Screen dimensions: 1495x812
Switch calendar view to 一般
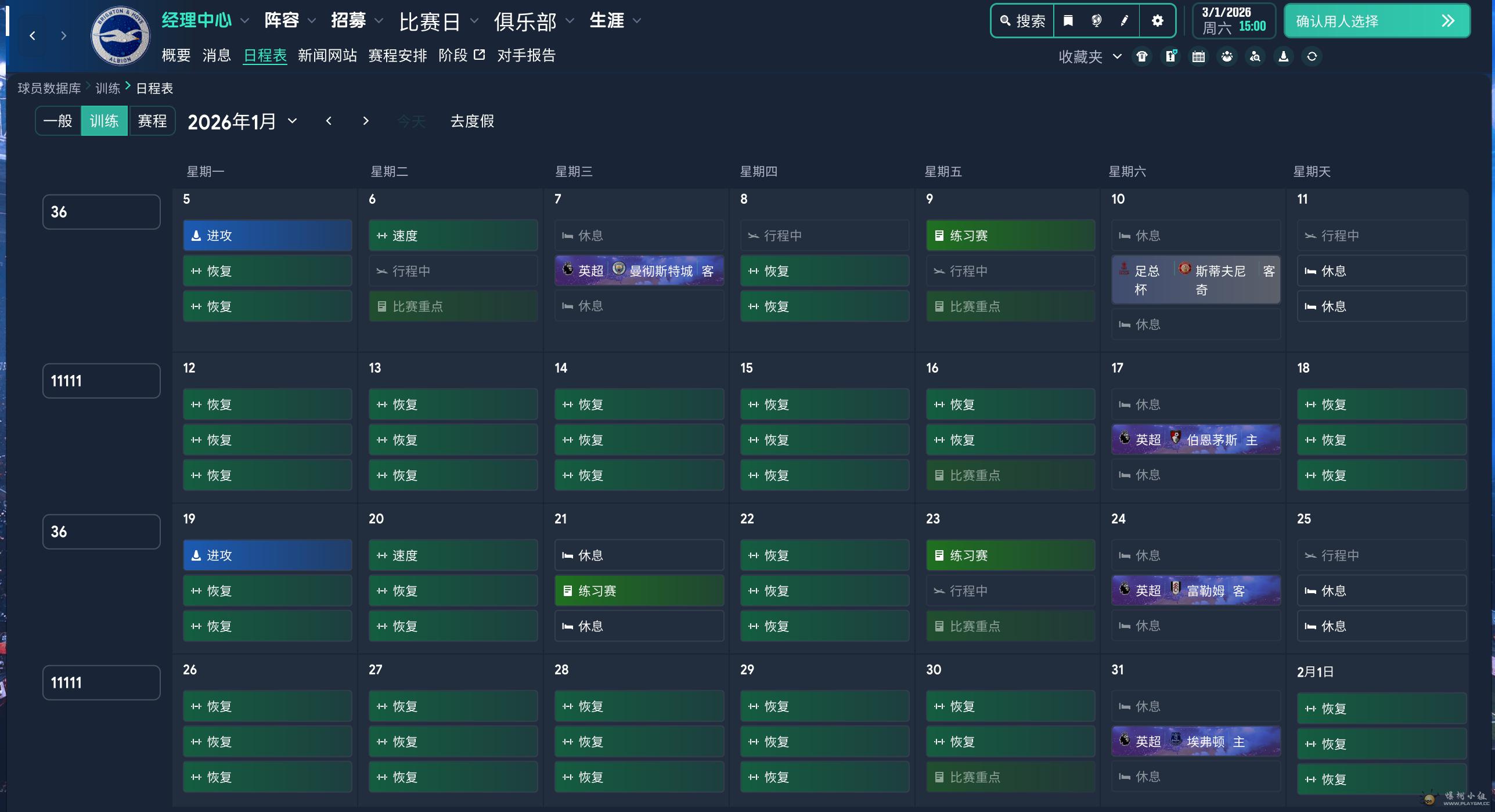click(x=58, y=121)
